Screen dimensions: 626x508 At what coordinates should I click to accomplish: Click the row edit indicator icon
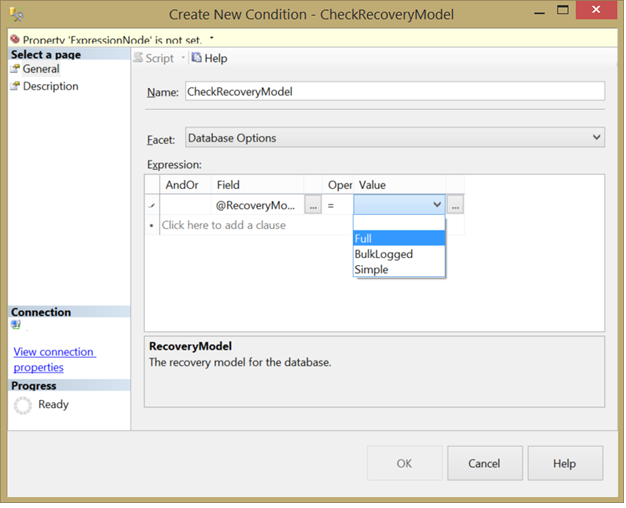tap(152, 206)
